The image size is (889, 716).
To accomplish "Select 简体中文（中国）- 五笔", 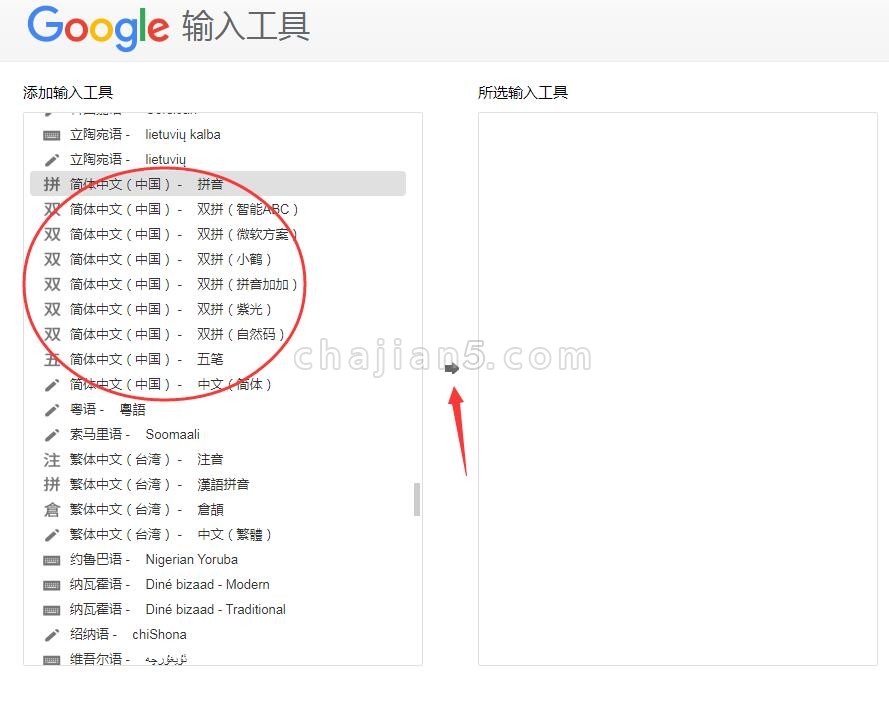I will (x=218, y=359).
